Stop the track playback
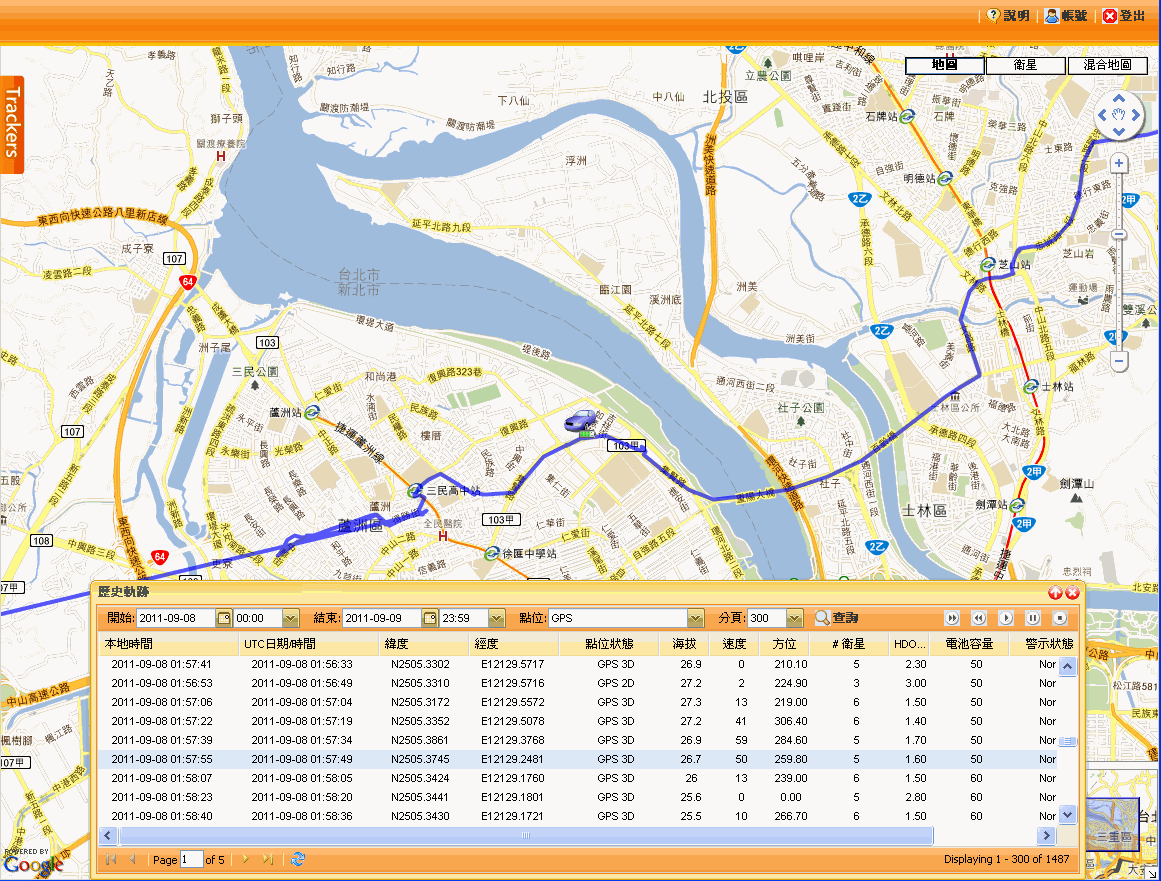 1060,618
